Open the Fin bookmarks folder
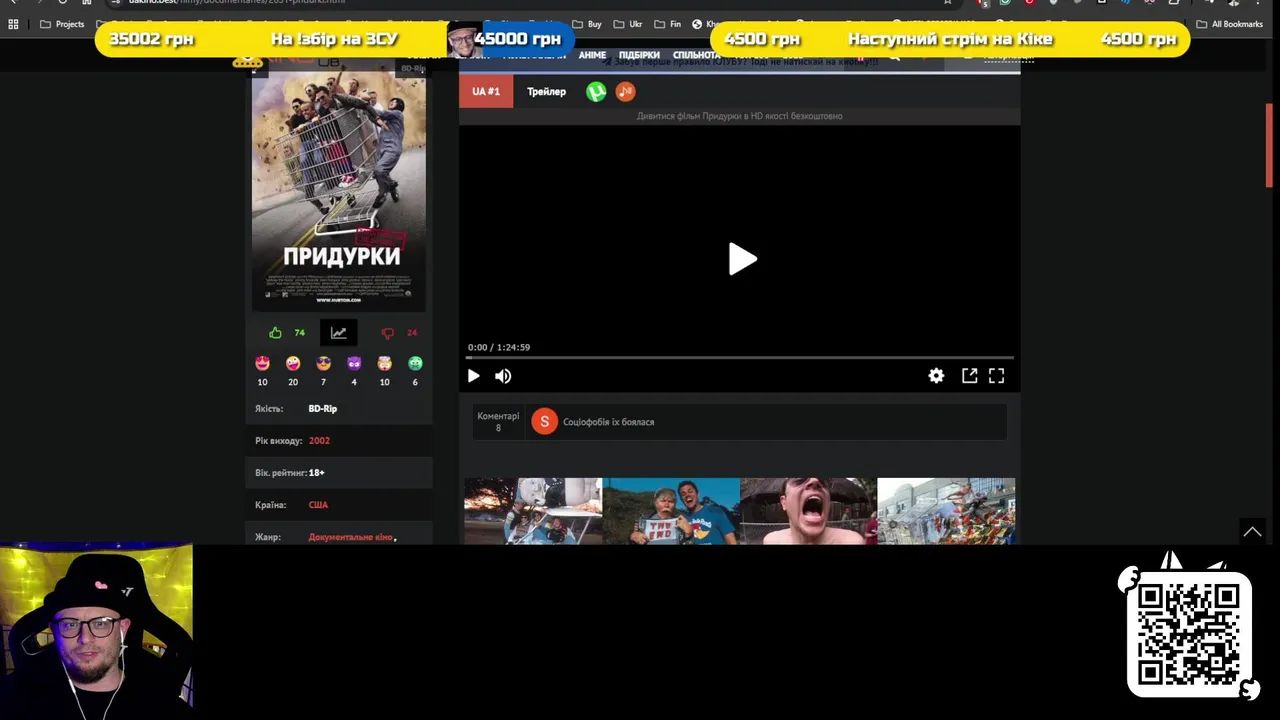 tap(668, 24)
